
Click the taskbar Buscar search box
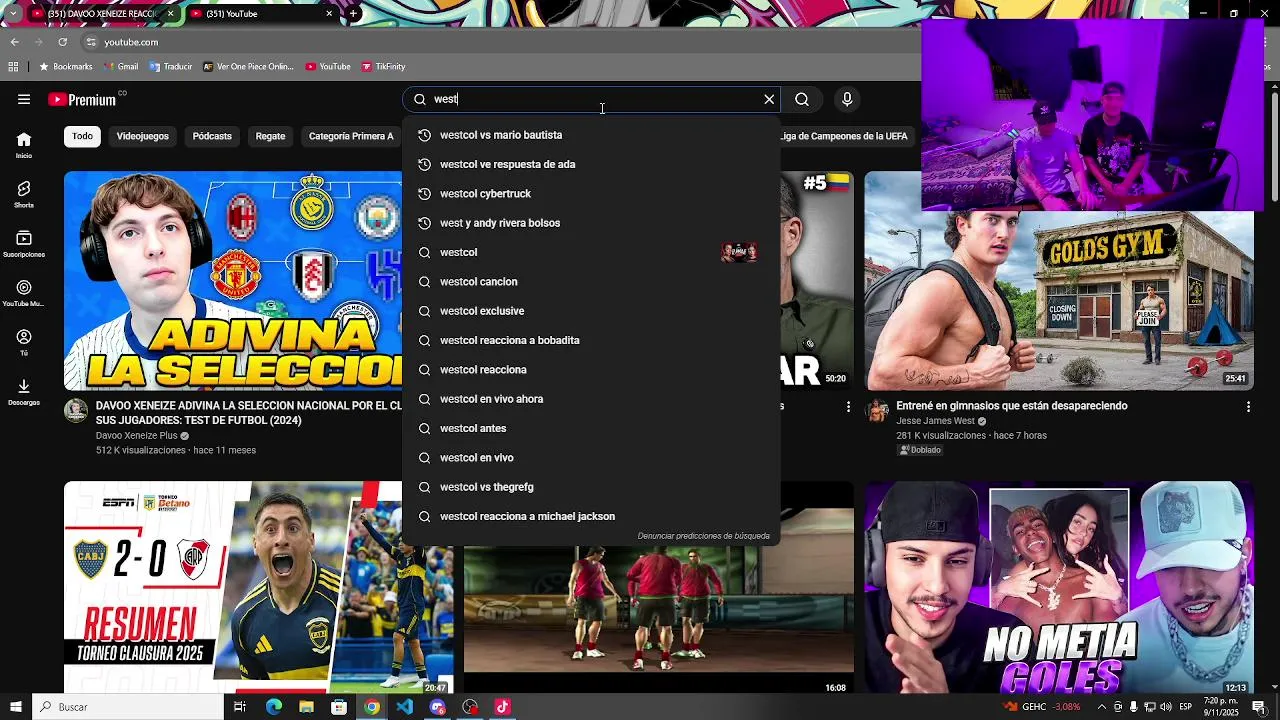coord(128,707)
